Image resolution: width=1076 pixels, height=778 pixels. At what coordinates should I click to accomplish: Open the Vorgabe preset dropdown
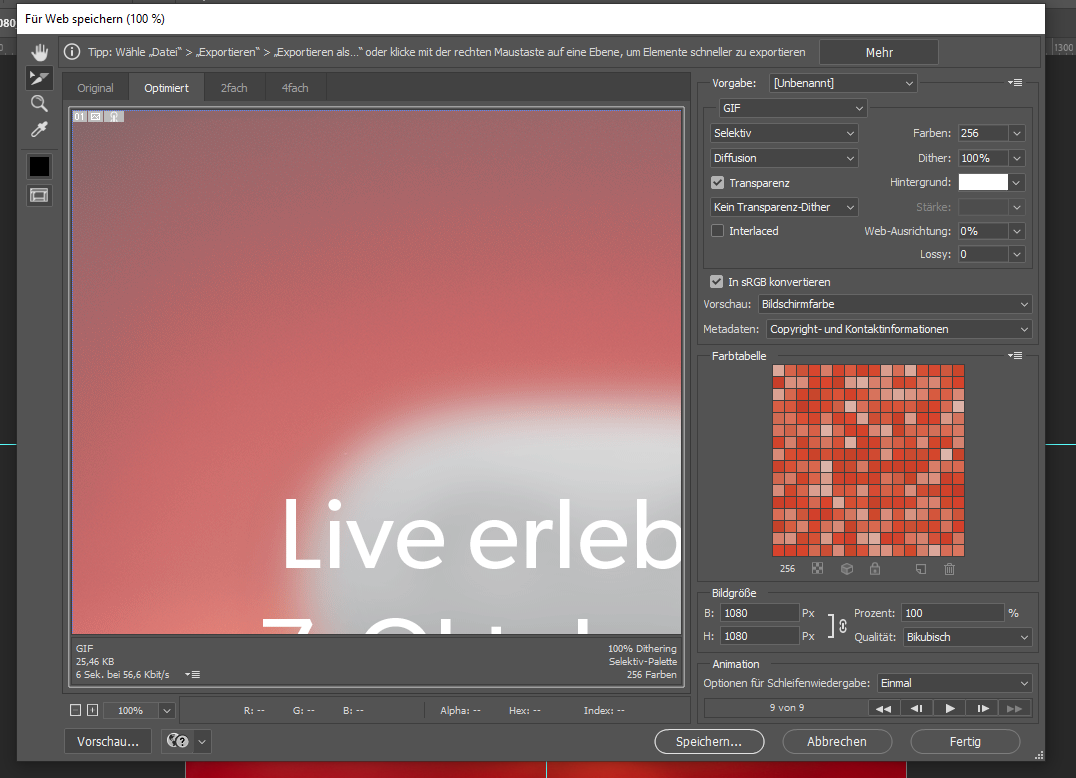(842, 83)
